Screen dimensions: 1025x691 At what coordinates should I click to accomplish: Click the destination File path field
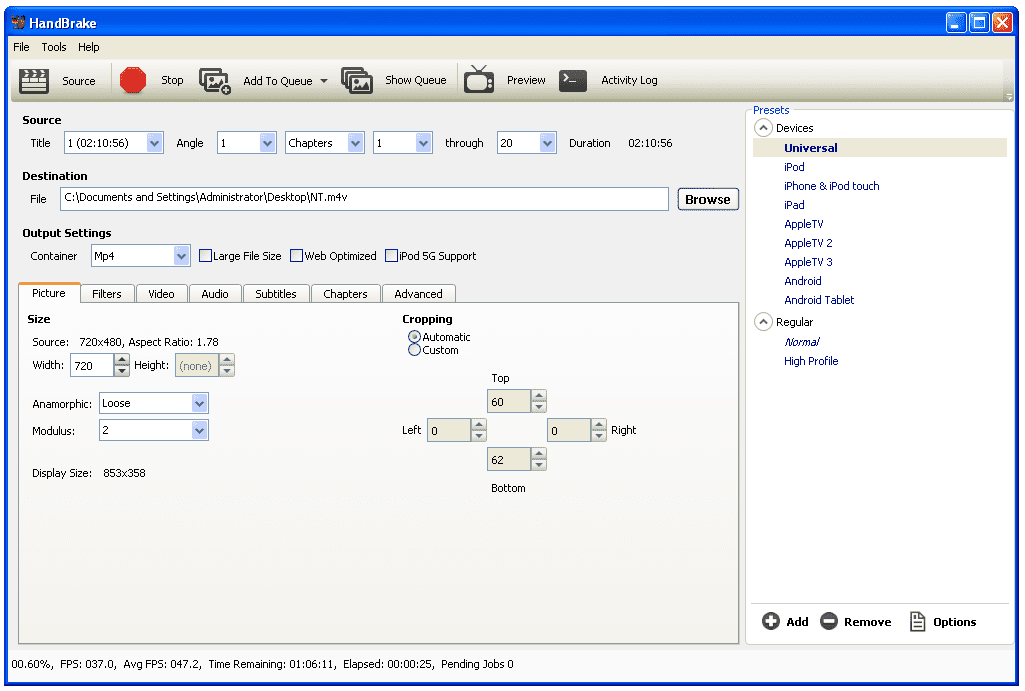[x=364, y=199]
